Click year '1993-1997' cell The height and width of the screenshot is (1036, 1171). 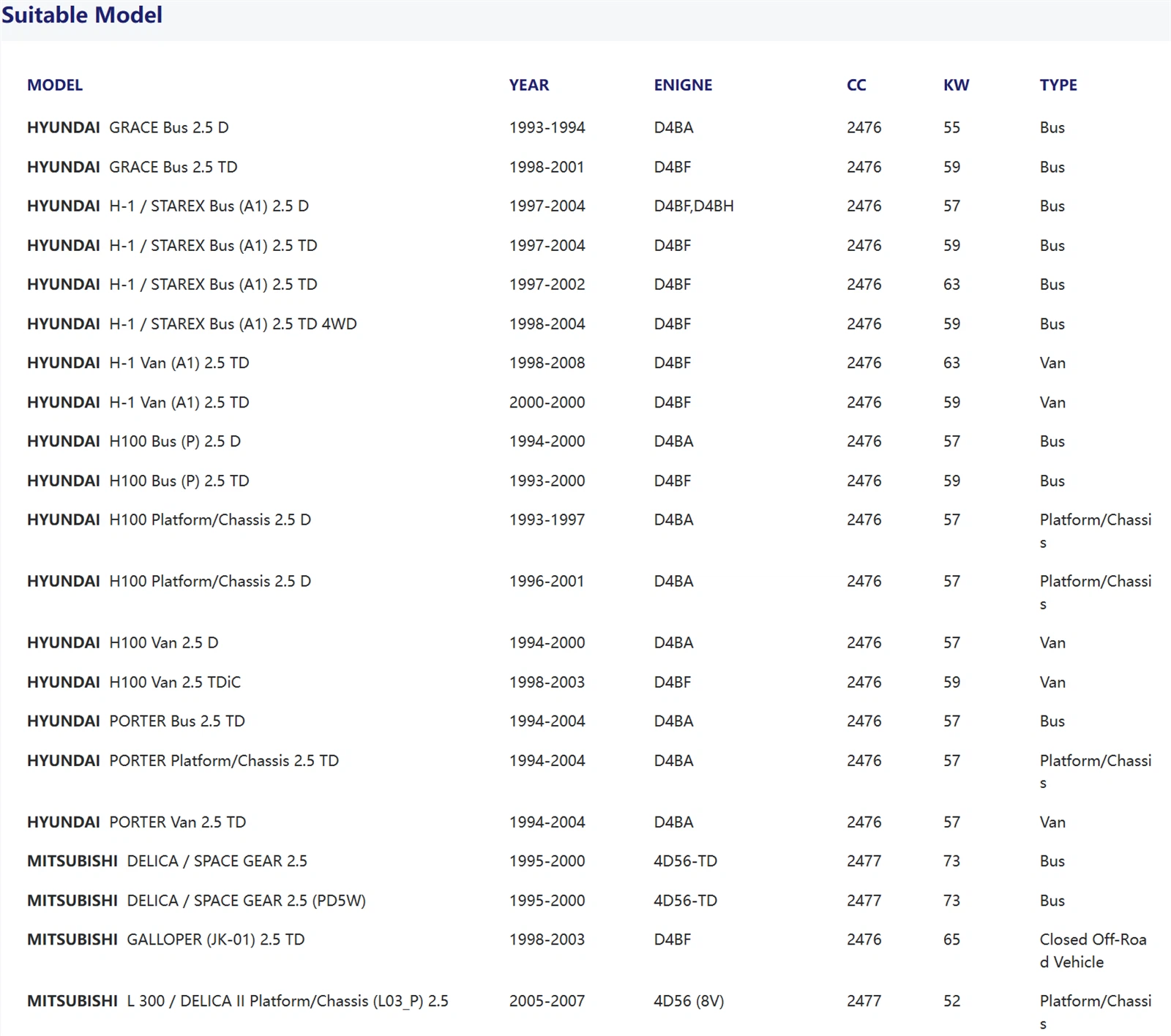[547, 519]
